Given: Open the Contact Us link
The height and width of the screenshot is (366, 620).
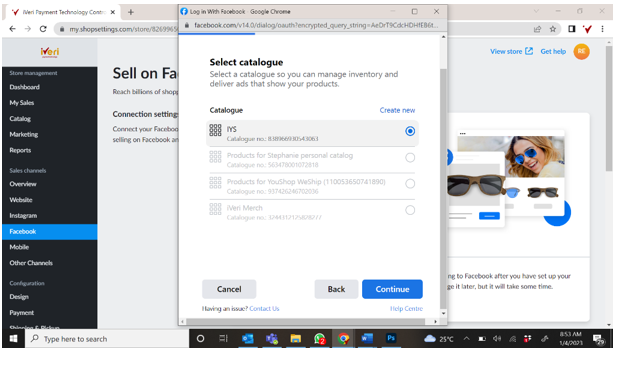Looking at the screenshot, I should pos(264,309).
